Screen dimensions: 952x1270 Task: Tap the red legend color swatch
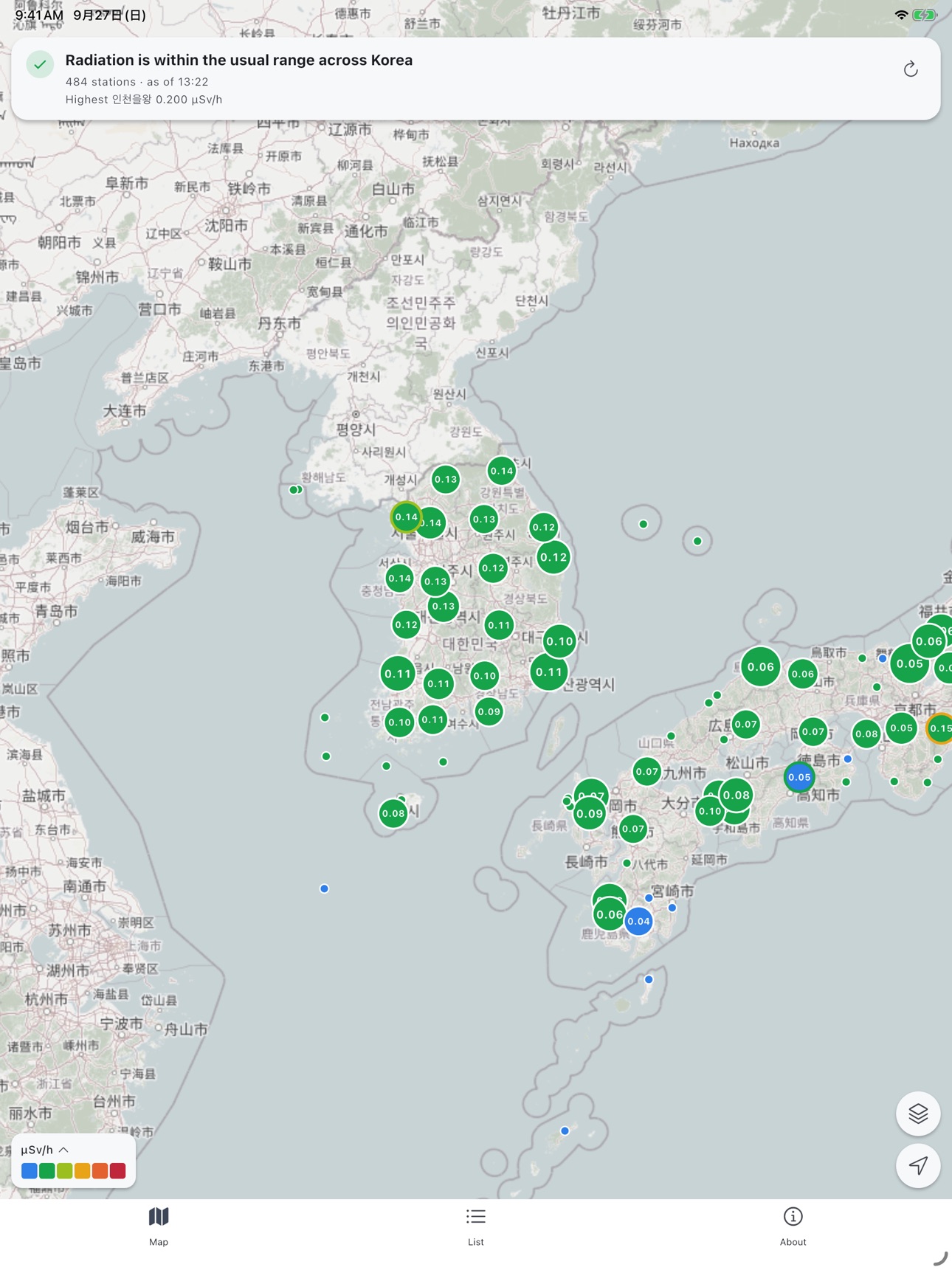[x=118, y=1170]
